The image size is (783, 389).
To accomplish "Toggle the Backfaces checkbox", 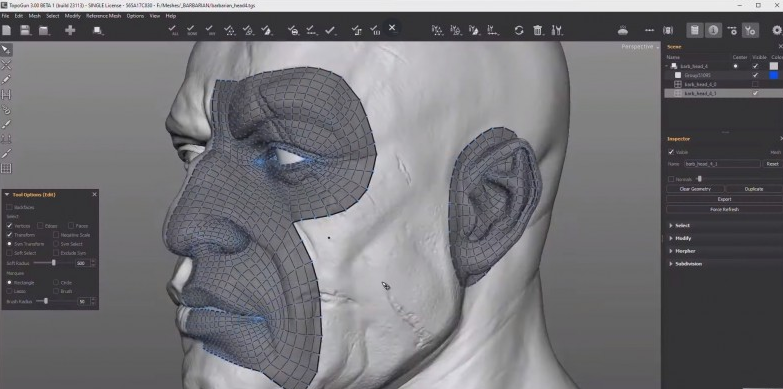I will (x=9, y=207).
